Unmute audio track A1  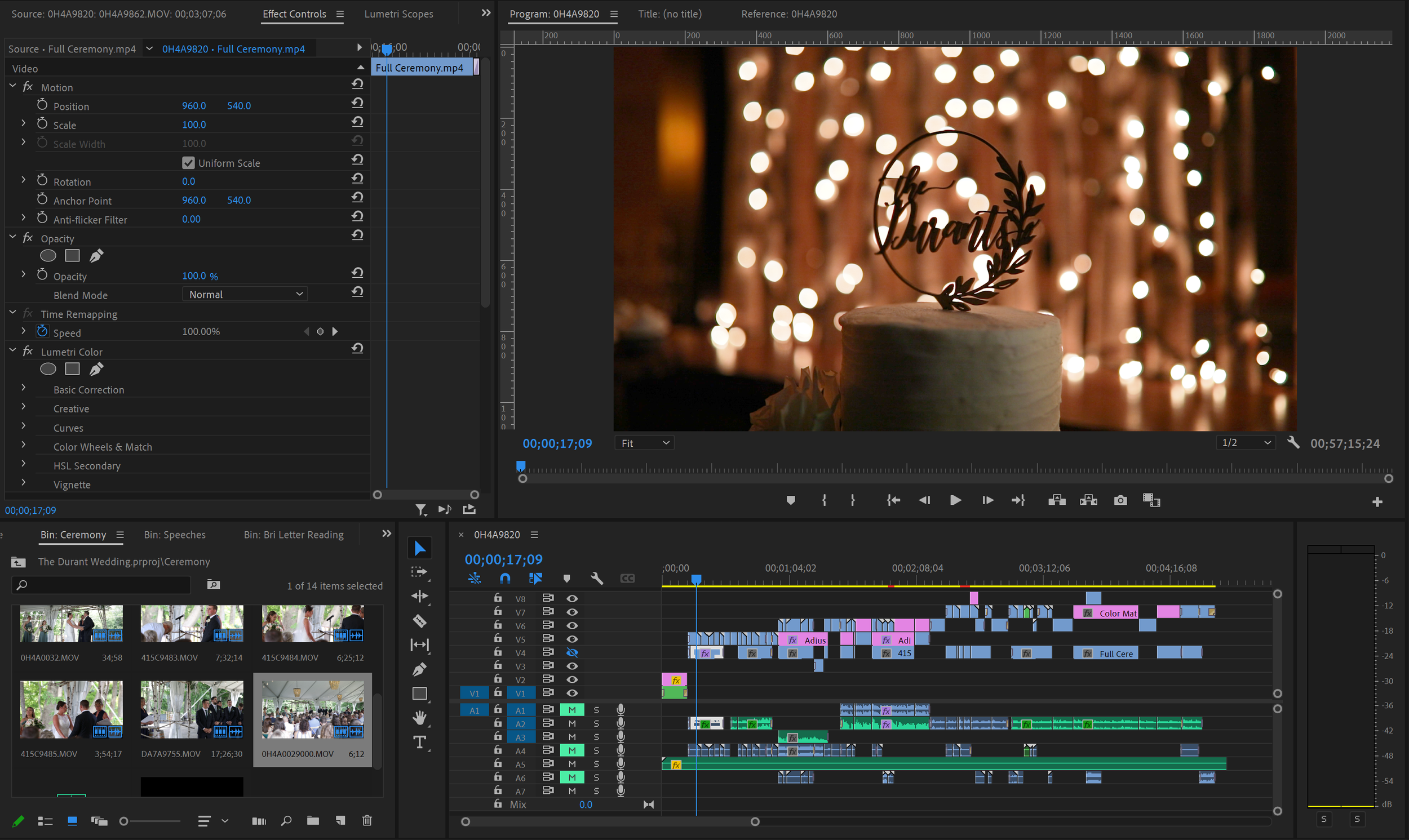pyautogui.click(x=571, y=710)
